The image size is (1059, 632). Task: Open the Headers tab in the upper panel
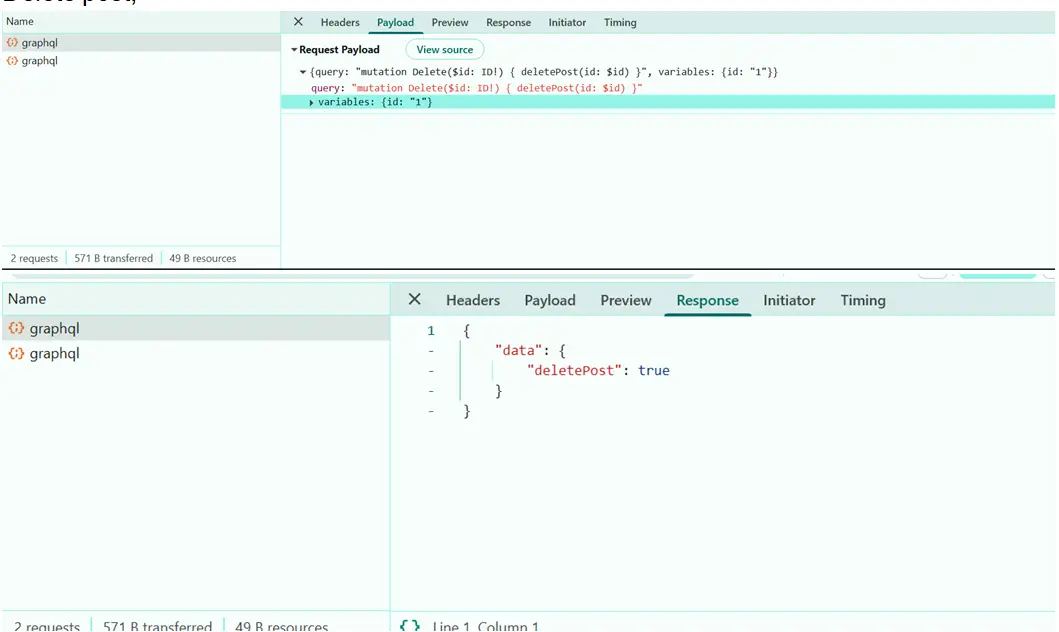tap(340, 22)
